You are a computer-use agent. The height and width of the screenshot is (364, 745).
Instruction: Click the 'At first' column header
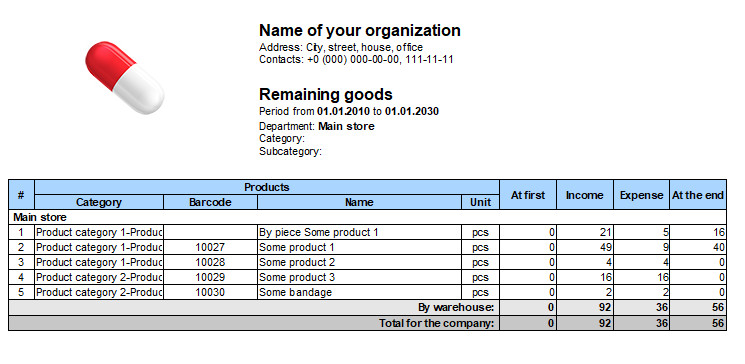(x=528, y=195)
